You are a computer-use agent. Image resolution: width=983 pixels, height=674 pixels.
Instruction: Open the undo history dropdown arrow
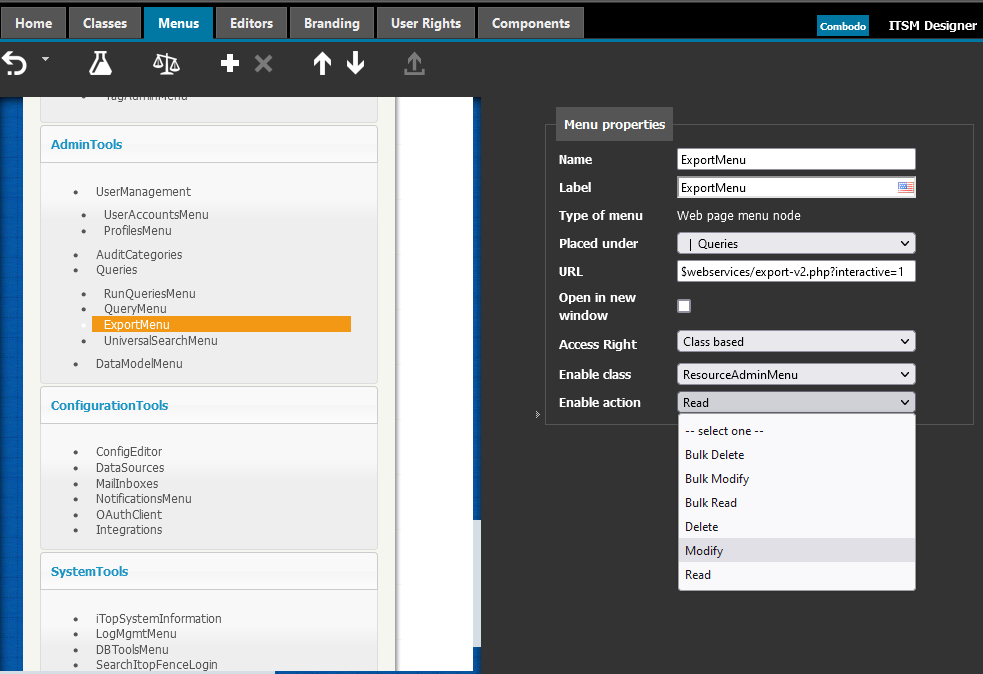point(45,61)
